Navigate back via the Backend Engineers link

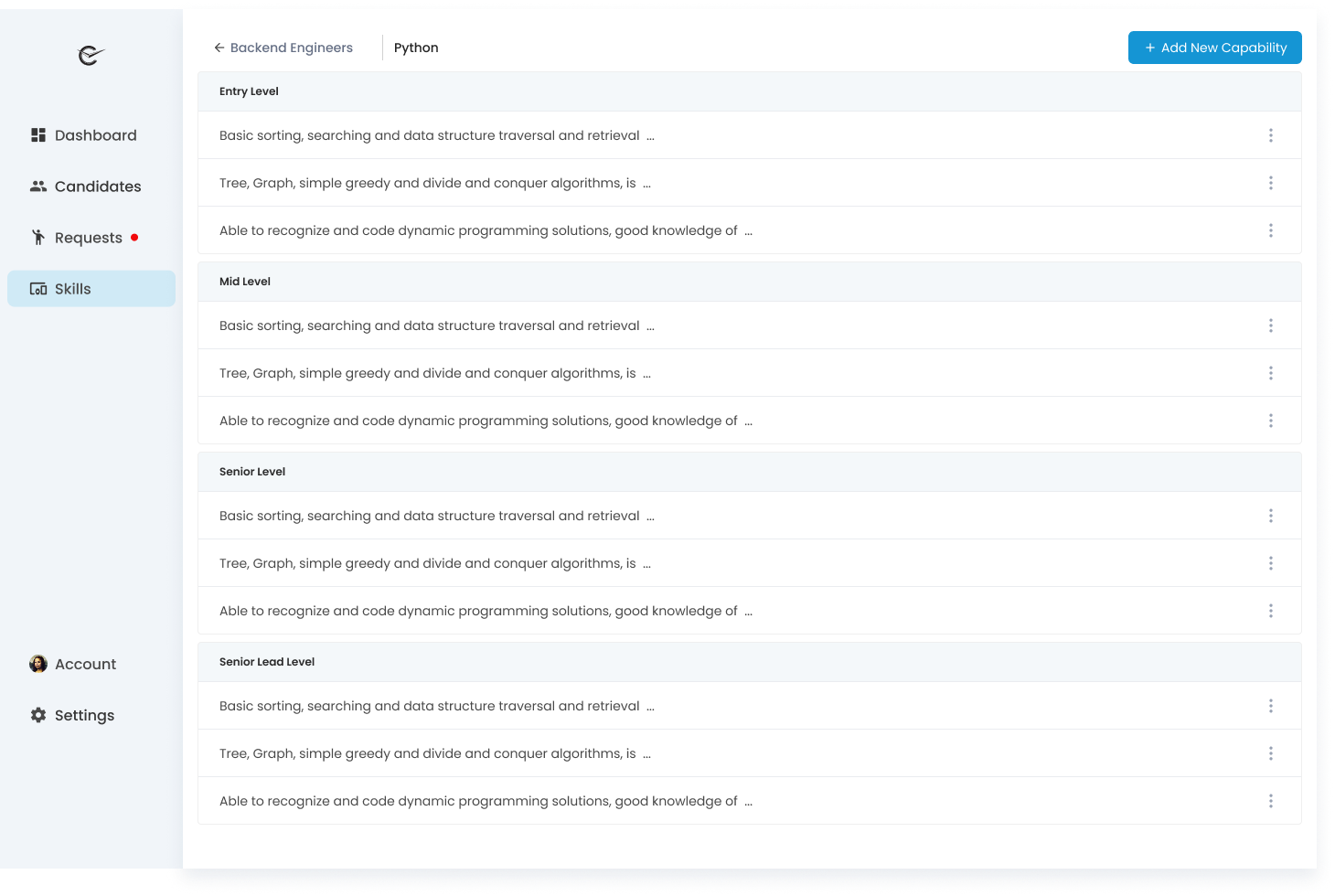click(292, 47)
